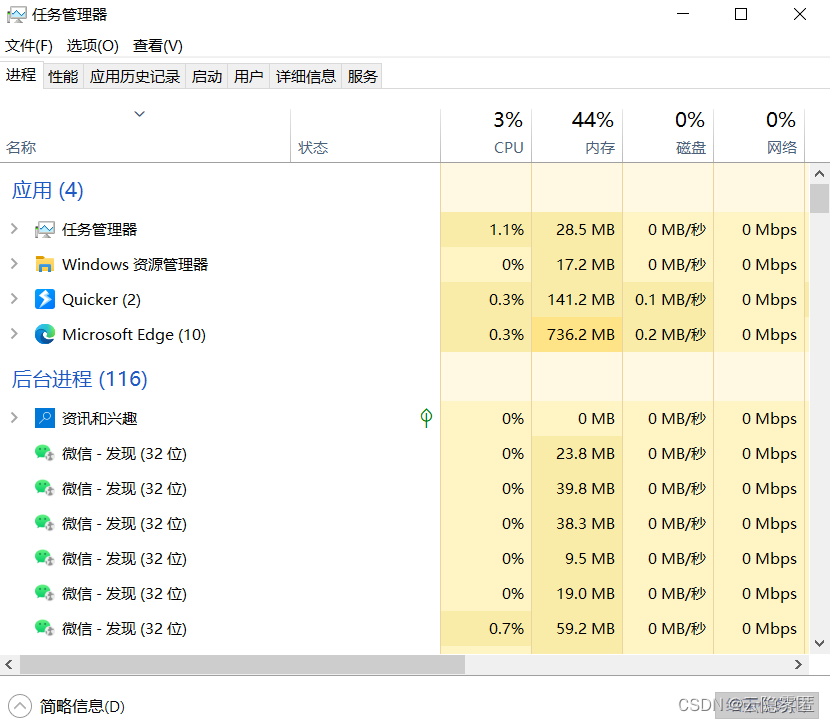Click WeChat icon on the 9.5 MB row
Screen dimensions: 830x723
pos(44,558)
